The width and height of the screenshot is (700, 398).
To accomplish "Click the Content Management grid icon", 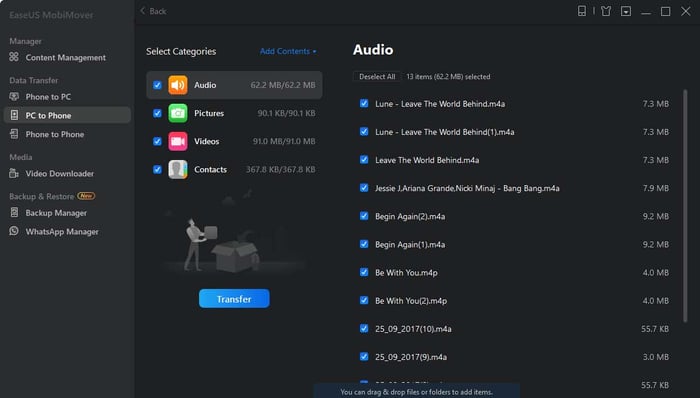I will point(14,57).
